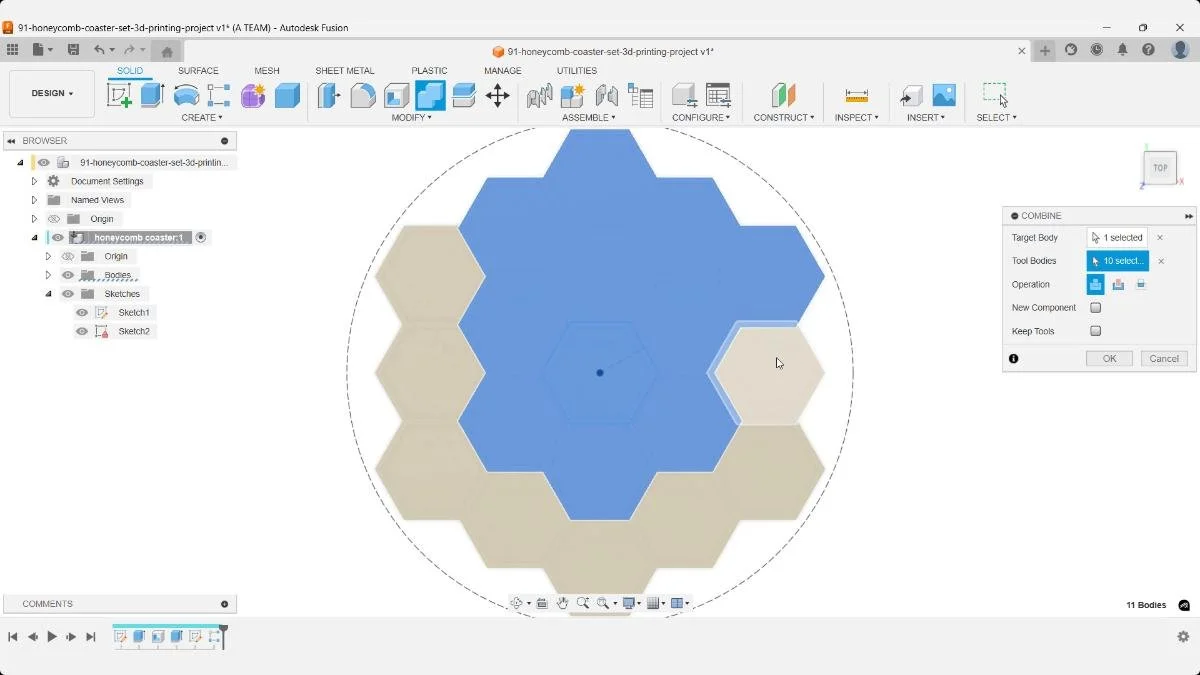
Task: Activate the Zoom tool in navigation bar
Action: pyautogui.click(x=585, y=603)
